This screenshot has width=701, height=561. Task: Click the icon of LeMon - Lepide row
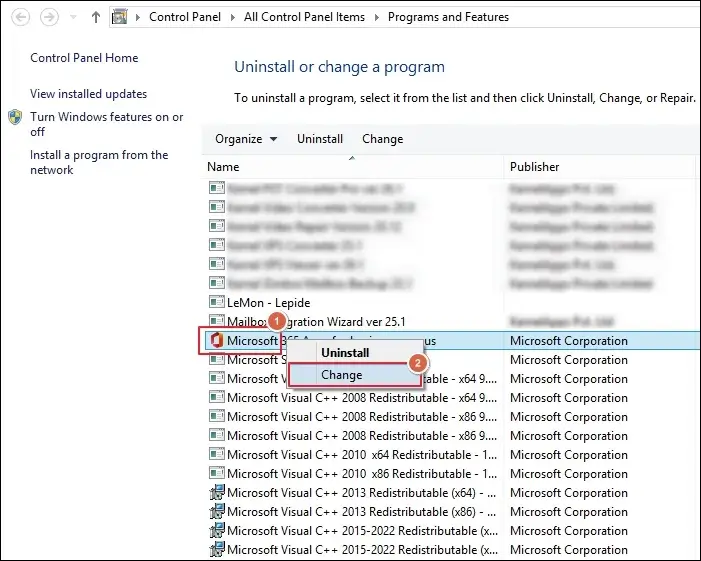[217, 302]
